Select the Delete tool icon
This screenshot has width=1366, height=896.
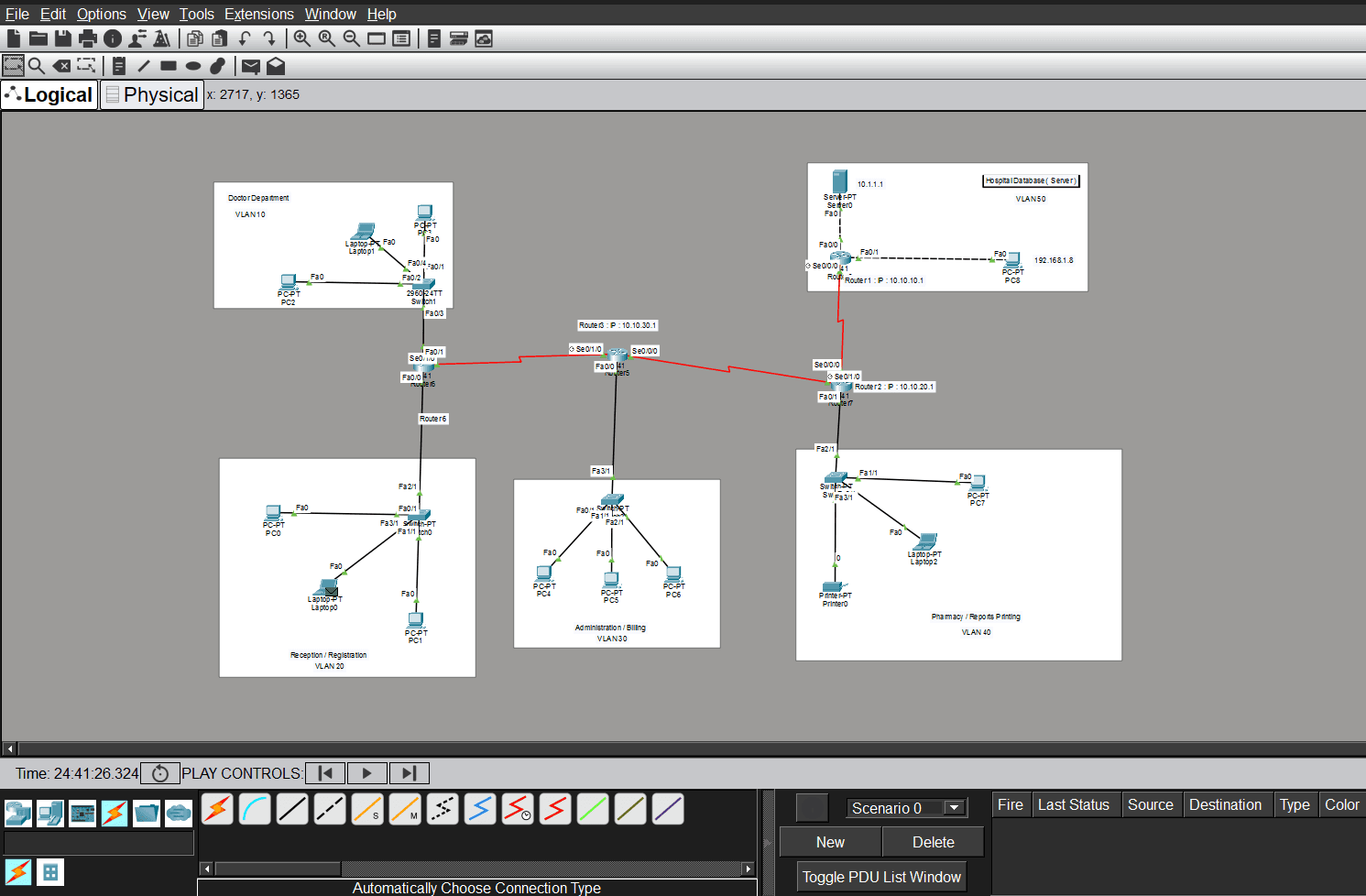(61, 66)
